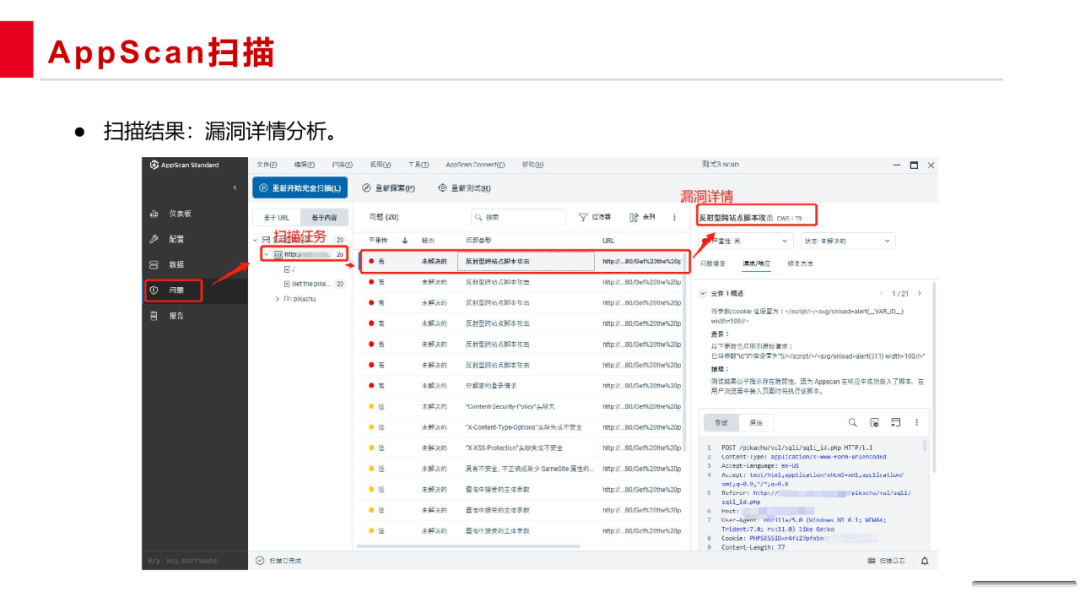Viewport: 1080px width, 608px height.
Task: Click the HCL Software logo
Action: [183, 561]
